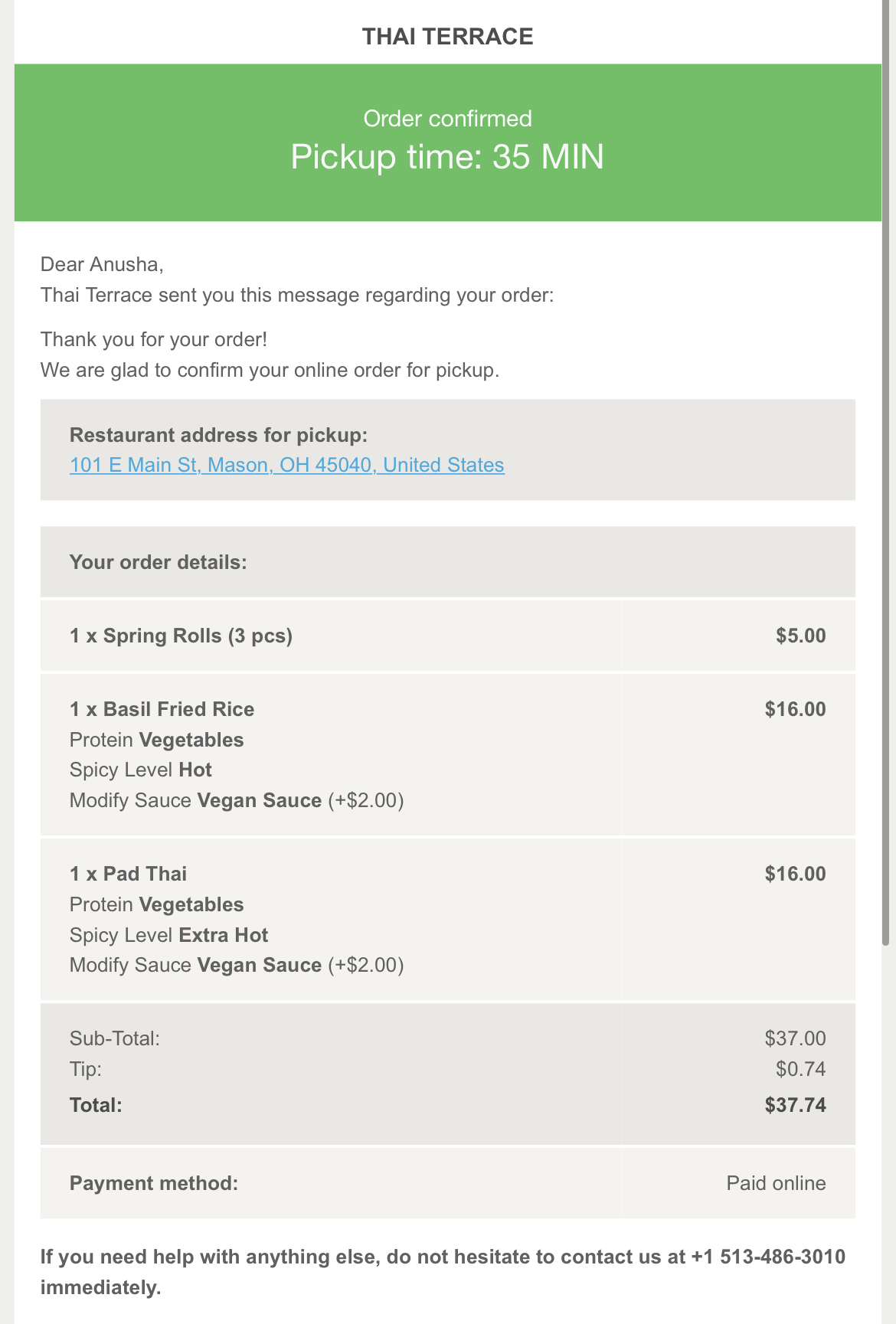896x1324 pixels.
Task: Click the Paid online payment status
Action: coord(776,1183)
